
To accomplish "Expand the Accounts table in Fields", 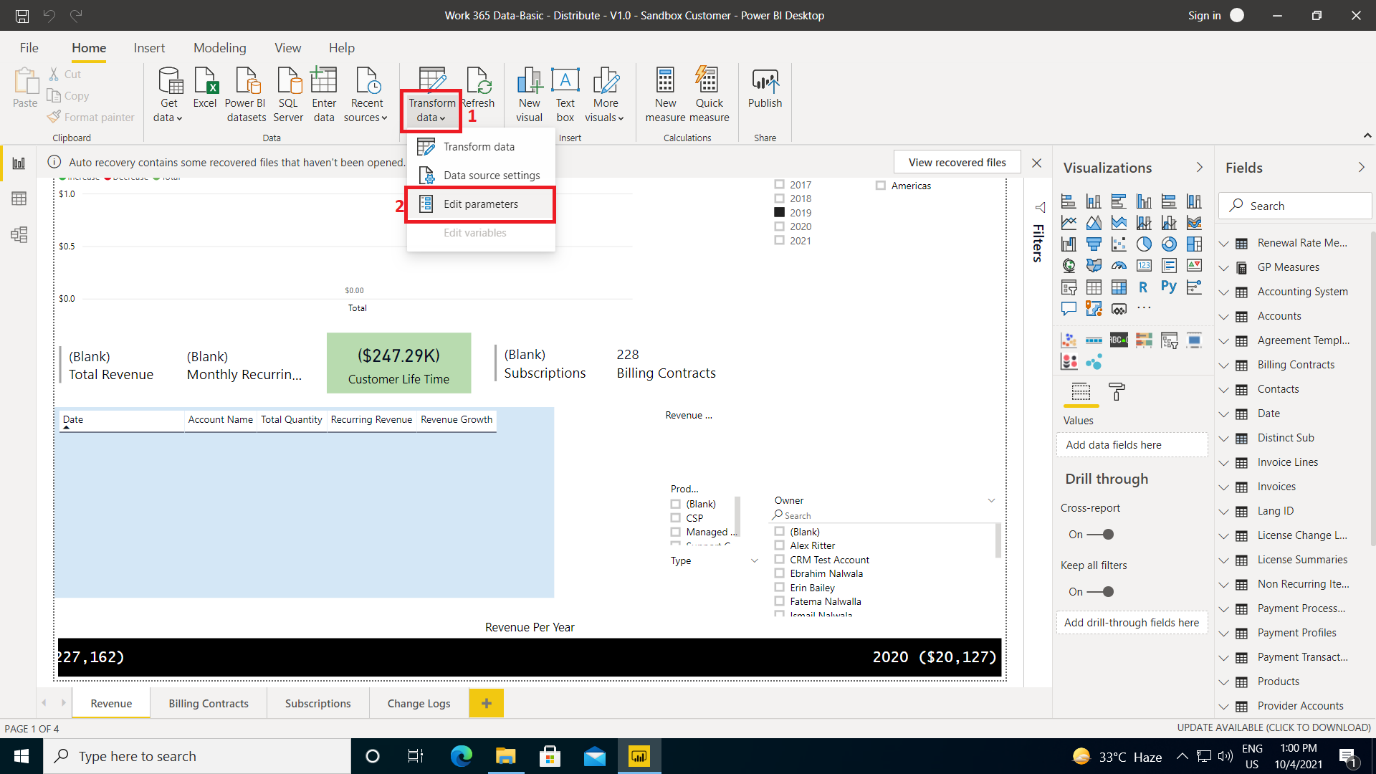I will (1224, 316).
